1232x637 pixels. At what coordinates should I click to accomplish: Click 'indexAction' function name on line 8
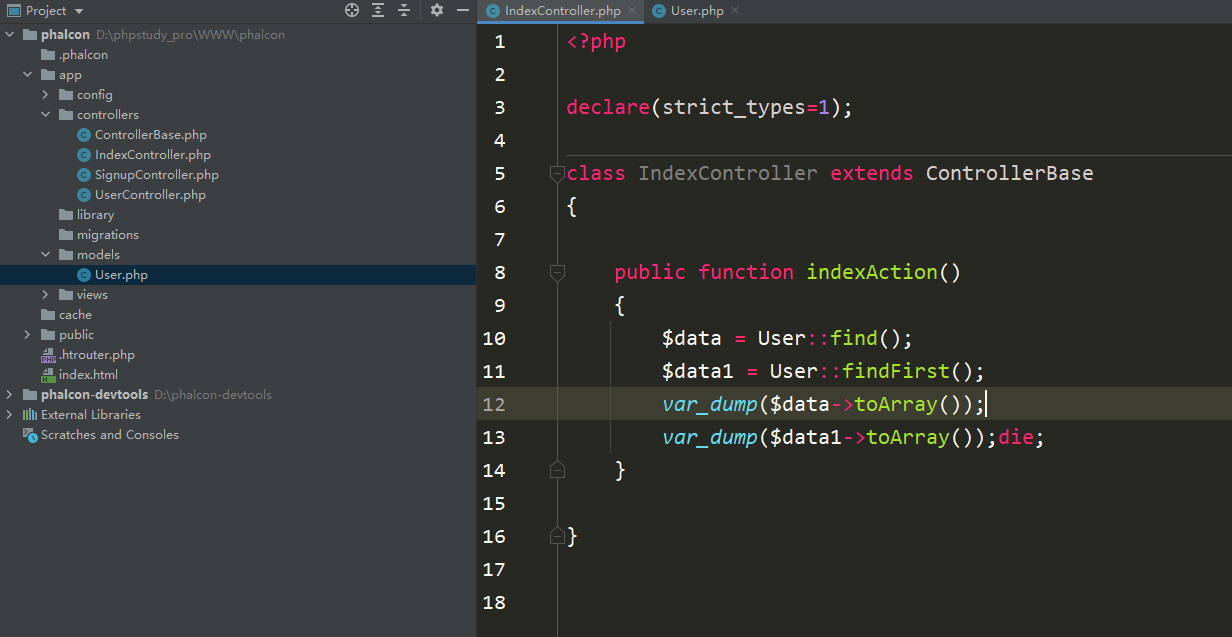(872, 272)
